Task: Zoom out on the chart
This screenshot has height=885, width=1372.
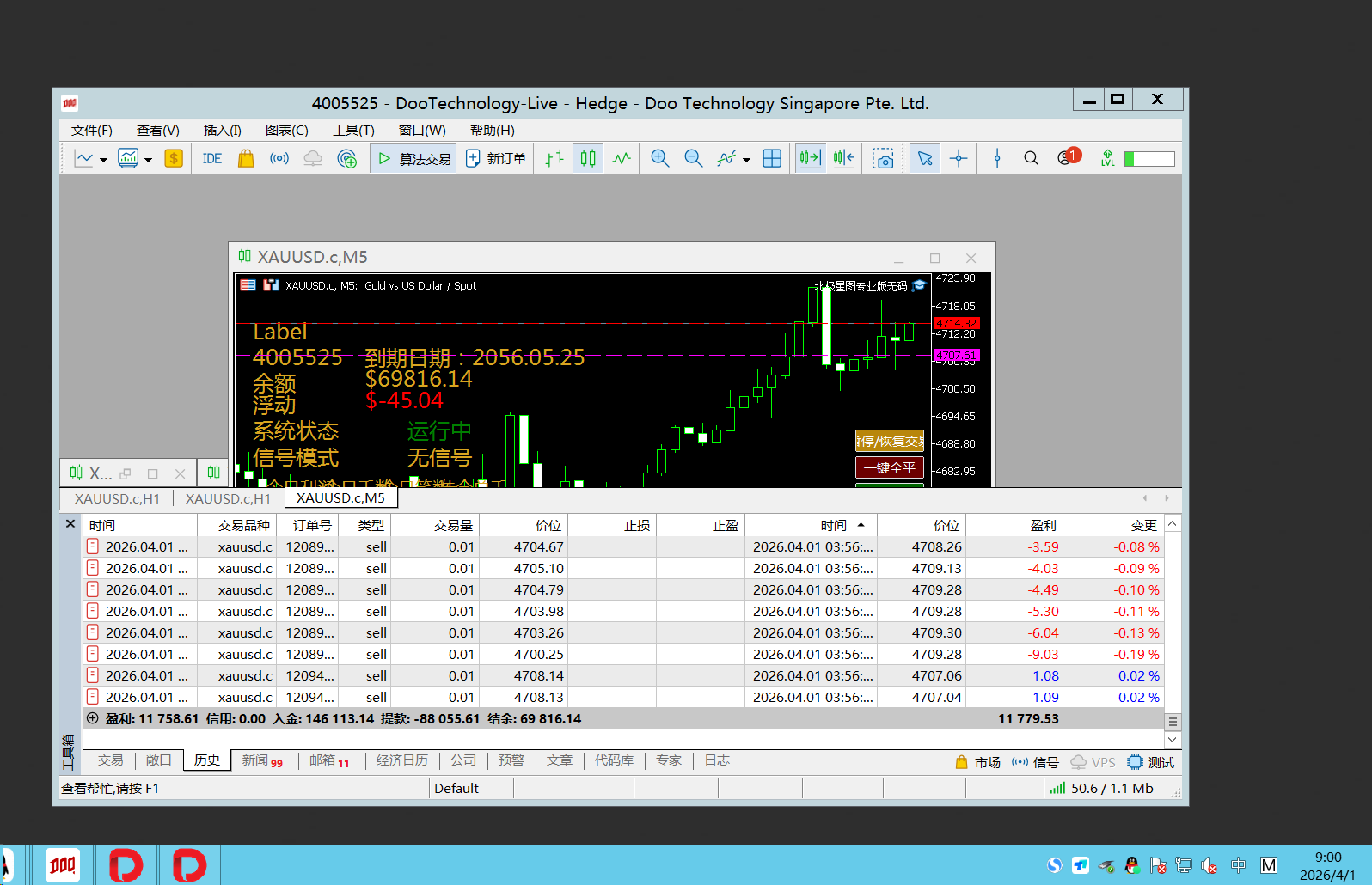Action: click(x=694, y=158)
